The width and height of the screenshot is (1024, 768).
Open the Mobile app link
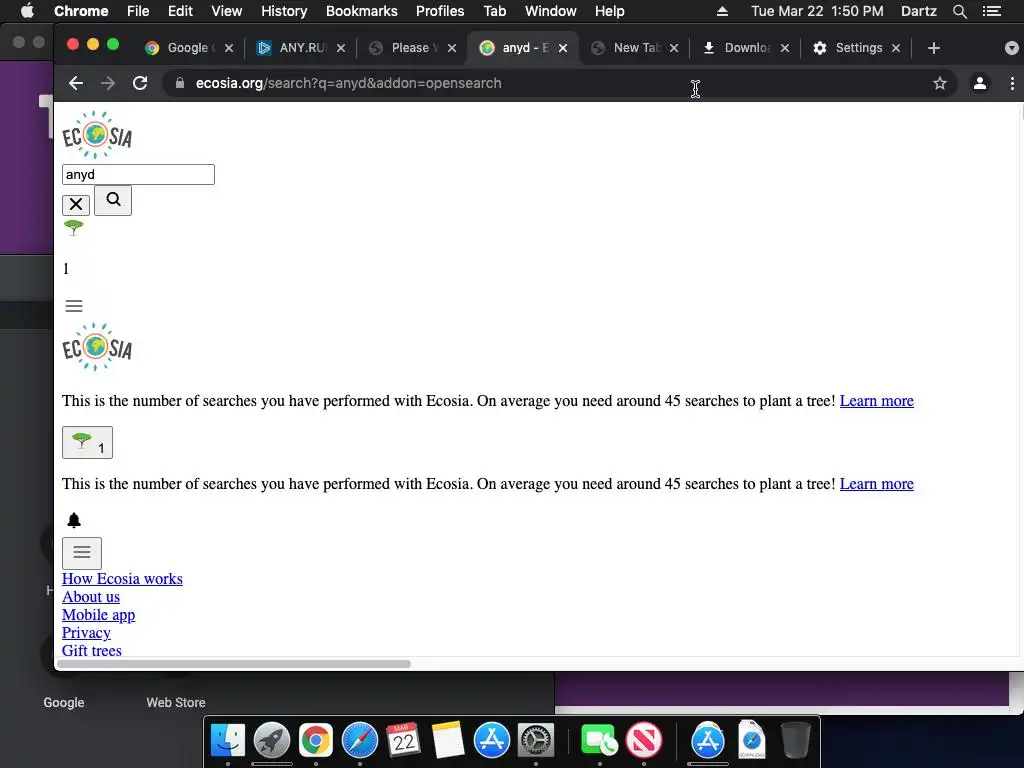coord(99,615)
